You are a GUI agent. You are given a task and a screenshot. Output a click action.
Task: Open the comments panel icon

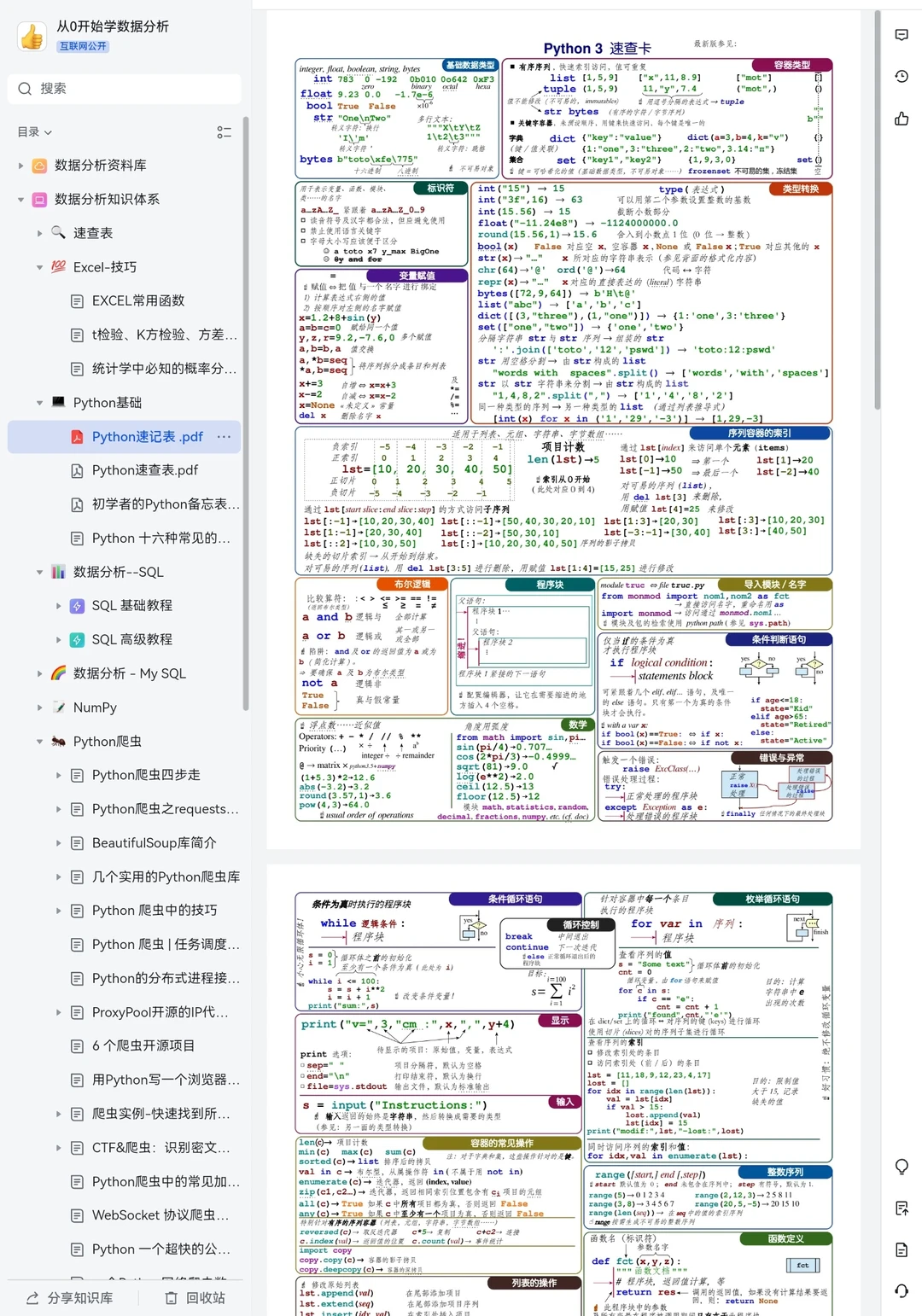tap(902, 34)
